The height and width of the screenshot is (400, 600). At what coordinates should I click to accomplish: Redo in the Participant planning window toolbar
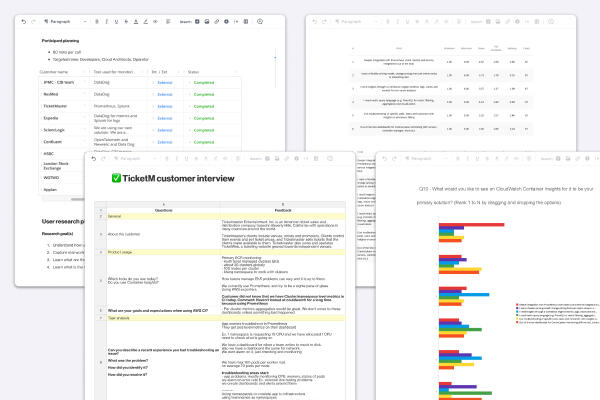[33, 22]
